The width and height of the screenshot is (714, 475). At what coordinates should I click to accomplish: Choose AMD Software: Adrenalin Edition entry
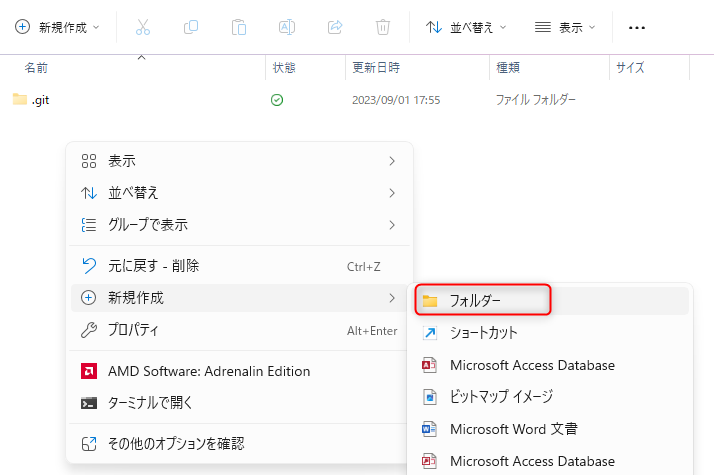(x=240, y=371)
